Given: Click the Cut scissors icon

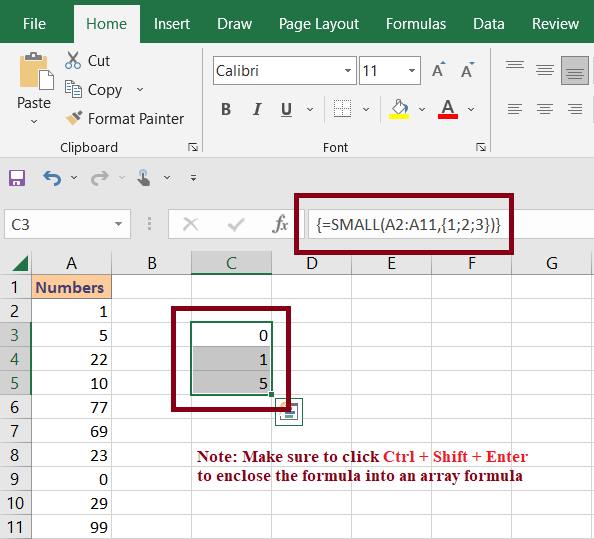Looking at the screenshot, I should pos(73,60).
